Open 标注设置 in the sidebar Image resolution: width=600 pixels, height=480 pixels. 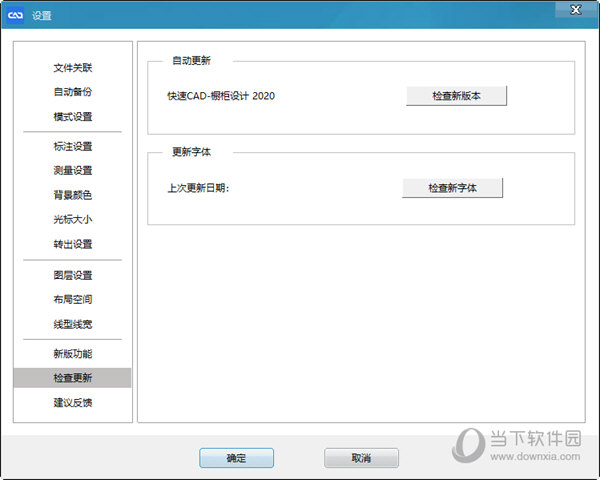pyautogui.click(x=73, y=146)
